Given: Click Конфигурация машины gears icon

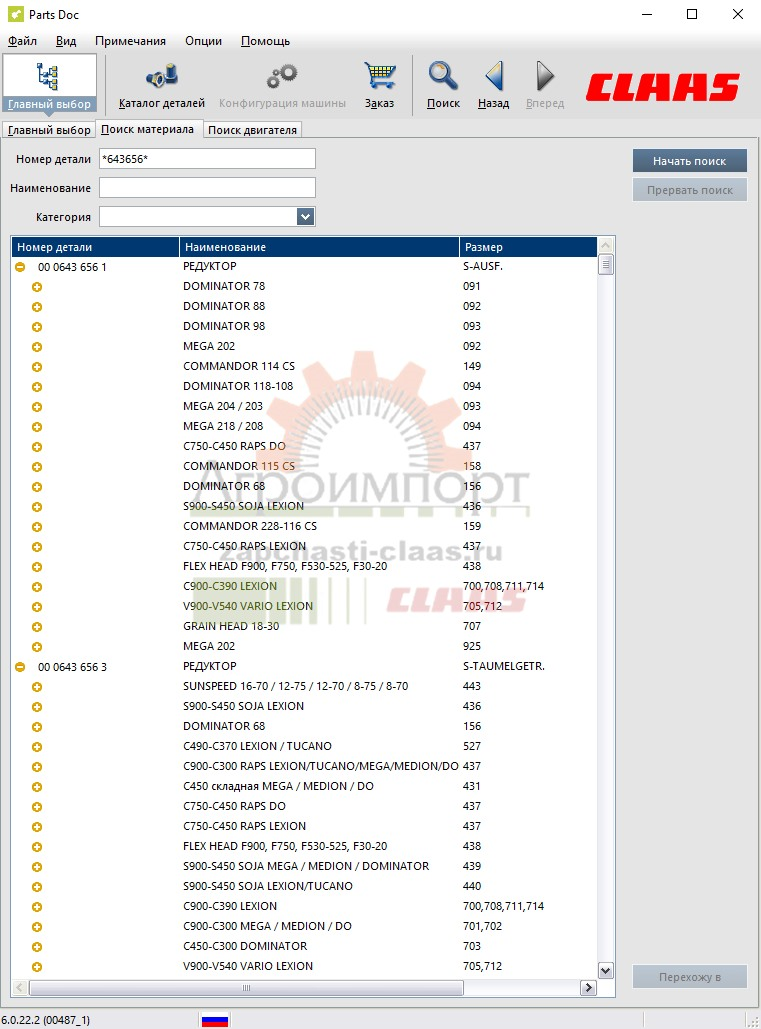Looking at the screenshot, I should 282,85.
